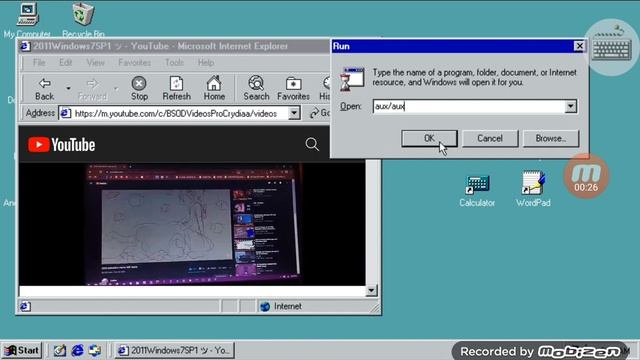This screenshot has height=360, width=640.
Task: Click the Show Desktop quick launch icon
Action: (x=60, y=350)
